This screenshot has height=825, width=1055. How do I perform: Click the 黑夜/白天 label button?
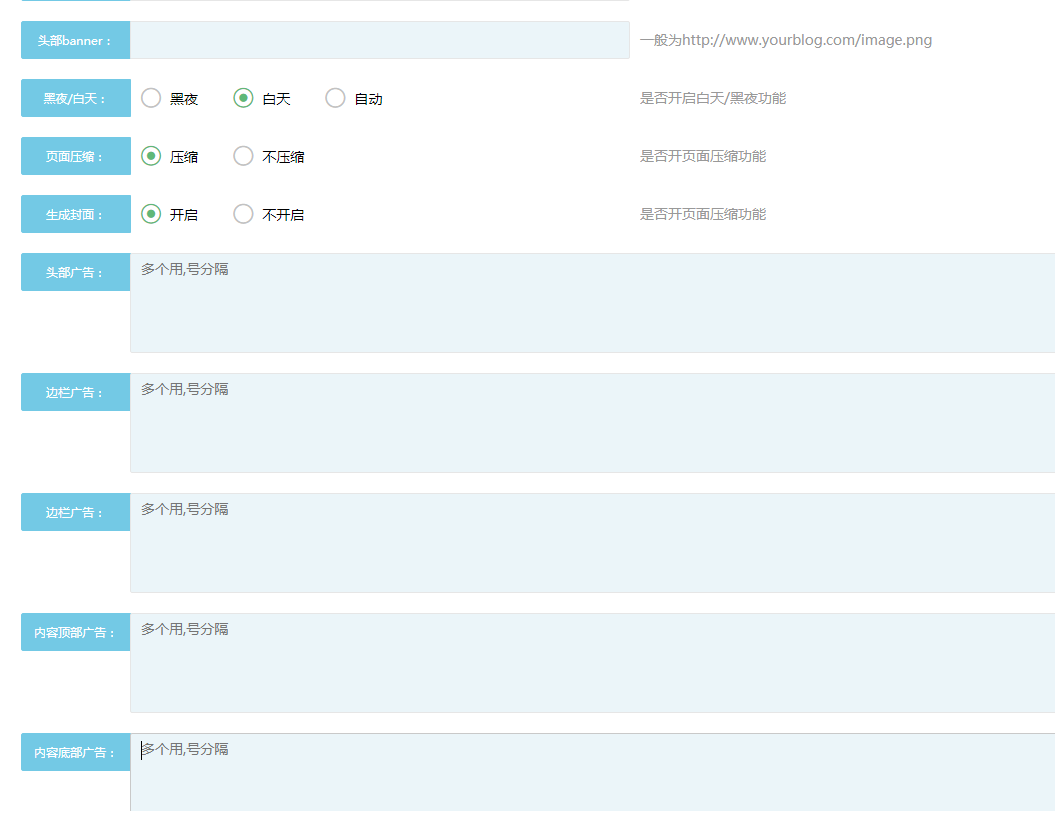coord(75,98)
